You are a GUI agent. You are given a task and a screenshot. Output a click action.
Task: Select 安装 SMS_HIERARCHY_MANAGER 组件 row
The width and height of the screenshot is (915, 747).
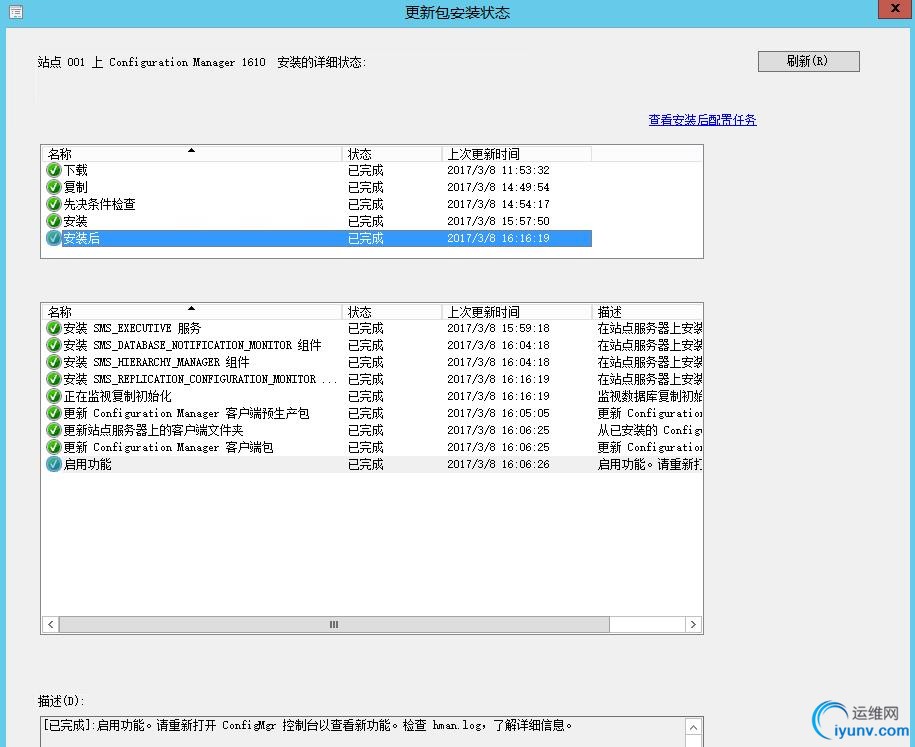373,362
